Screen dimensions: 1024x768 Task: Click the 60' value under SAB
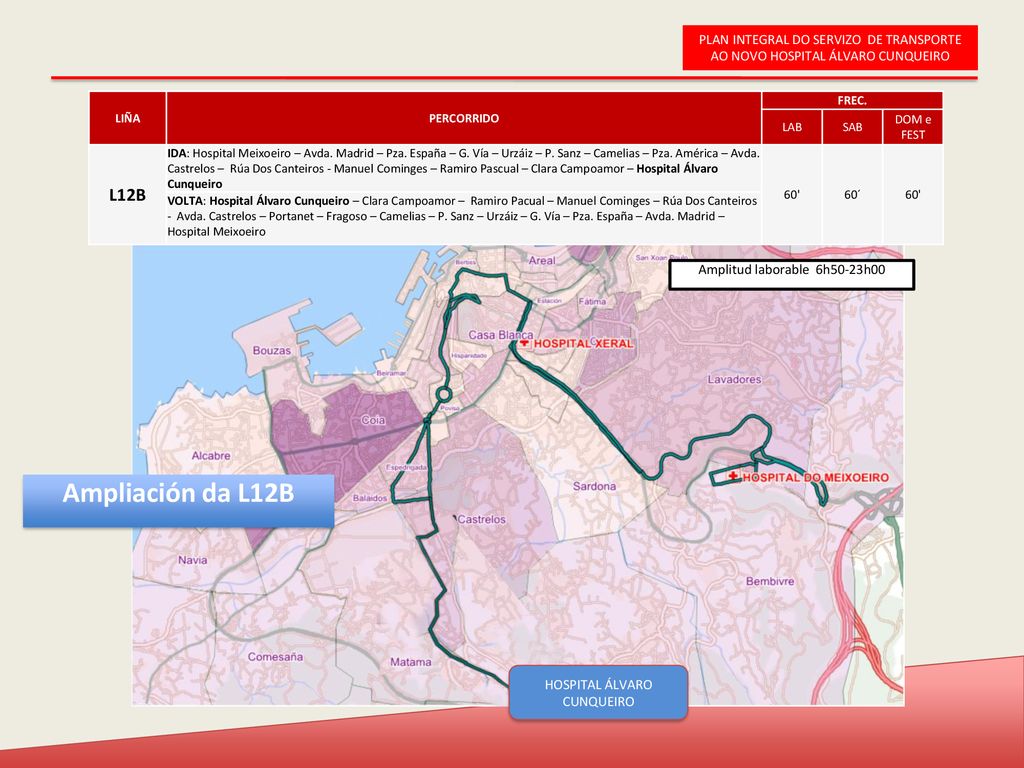click(x=852, y=195)
